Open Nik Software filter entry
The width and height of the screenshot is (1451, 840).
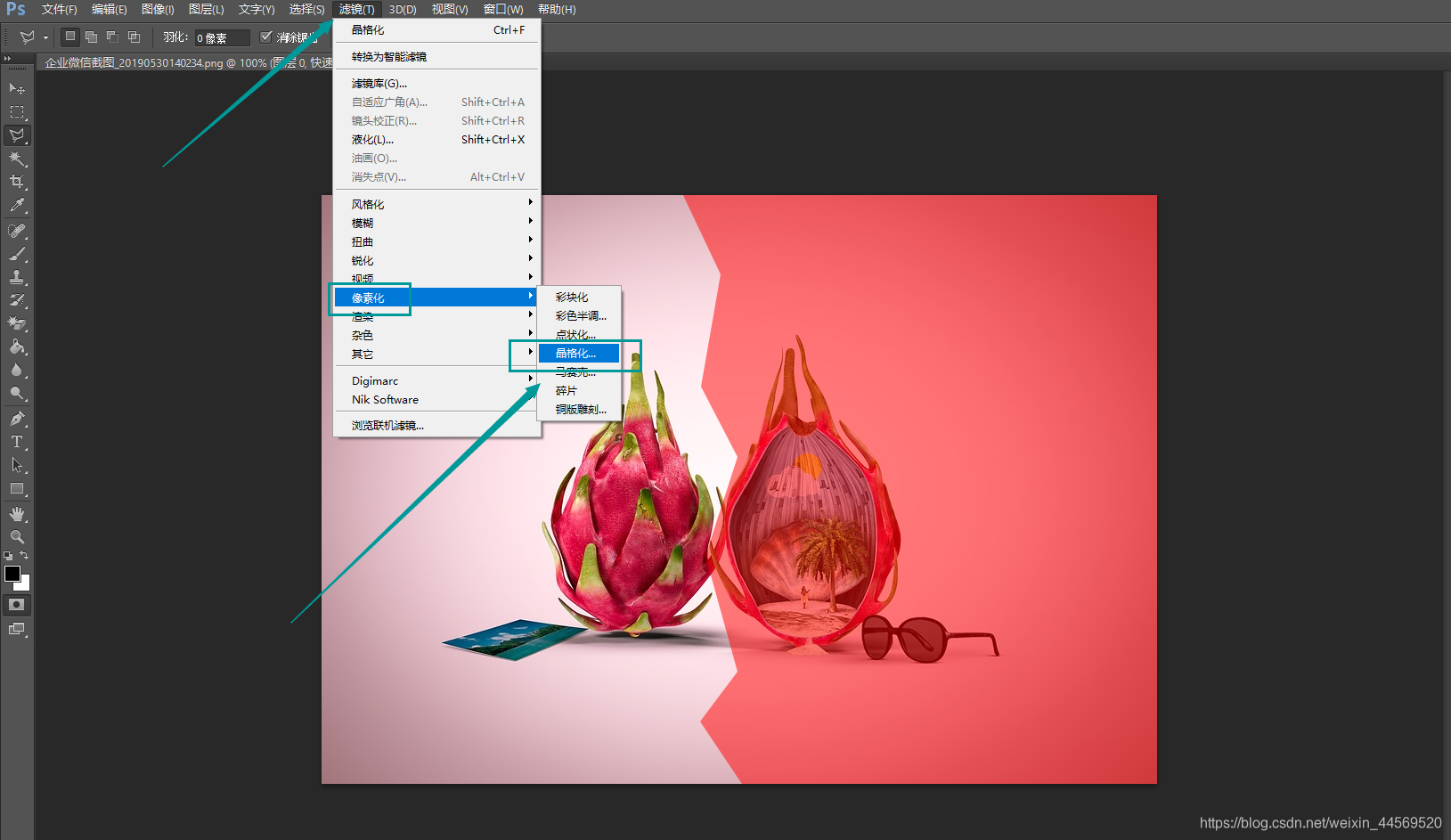pyautogui.click(x=436, y=399)
